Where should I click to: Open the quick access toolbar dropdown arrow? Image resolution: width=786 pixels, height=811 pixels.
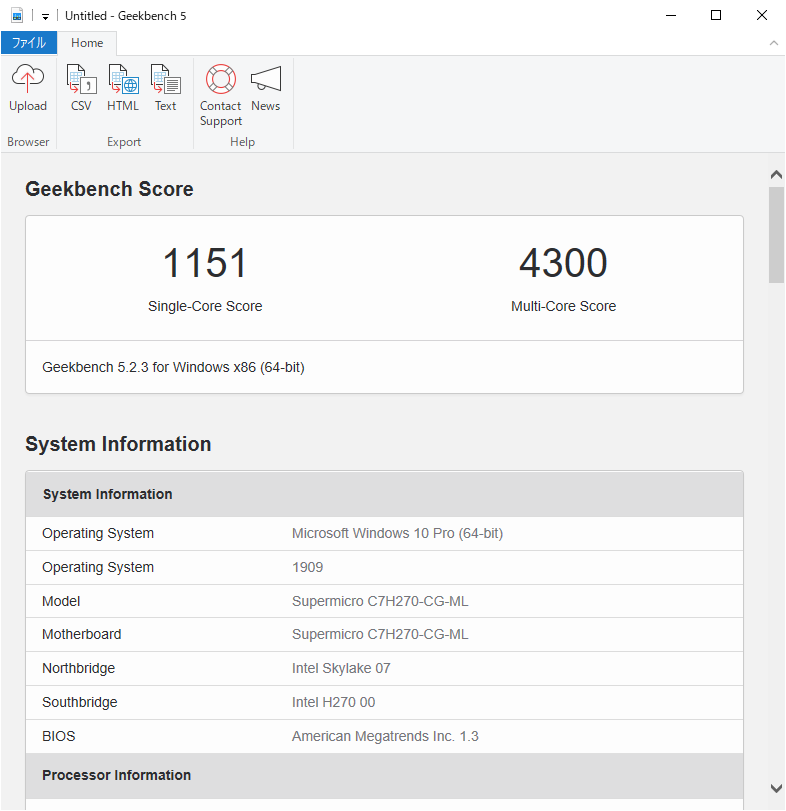click(x=46, y=17)
